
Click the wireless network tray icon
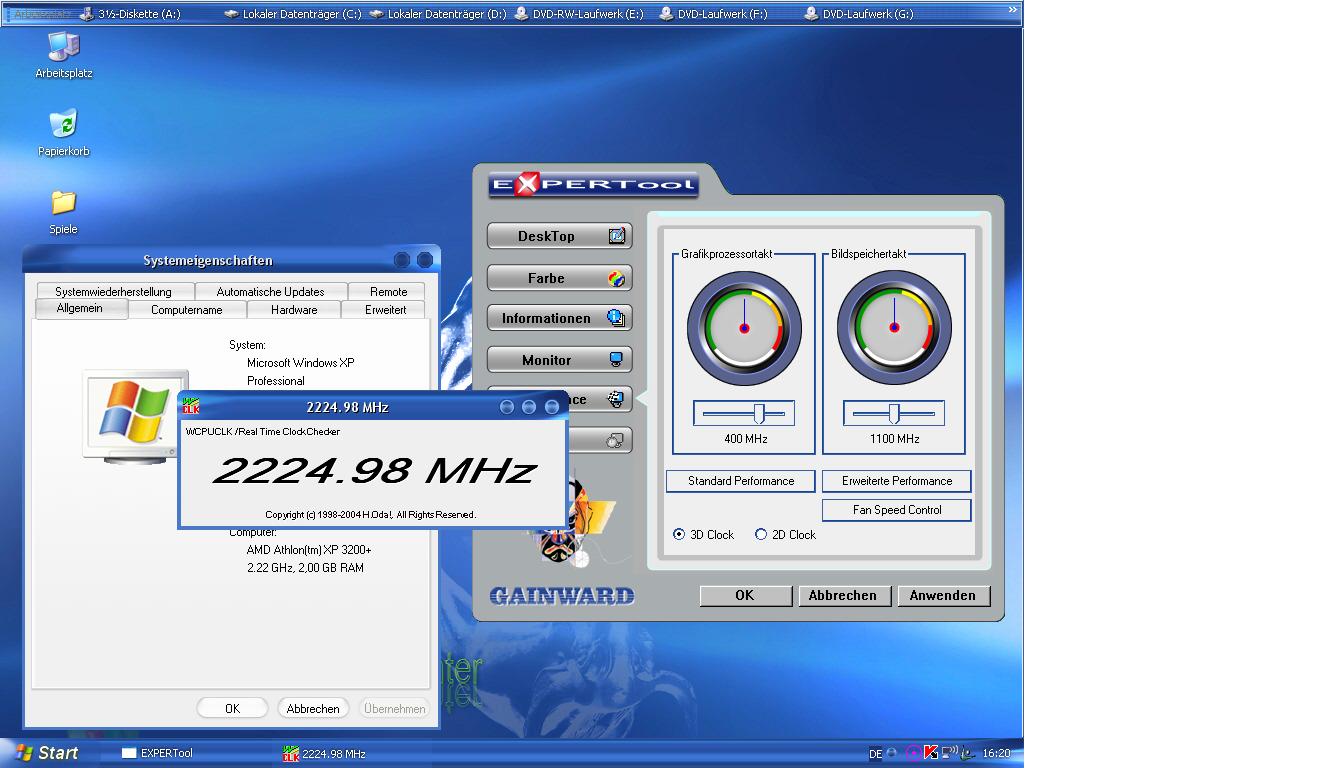tap(950, 753)
